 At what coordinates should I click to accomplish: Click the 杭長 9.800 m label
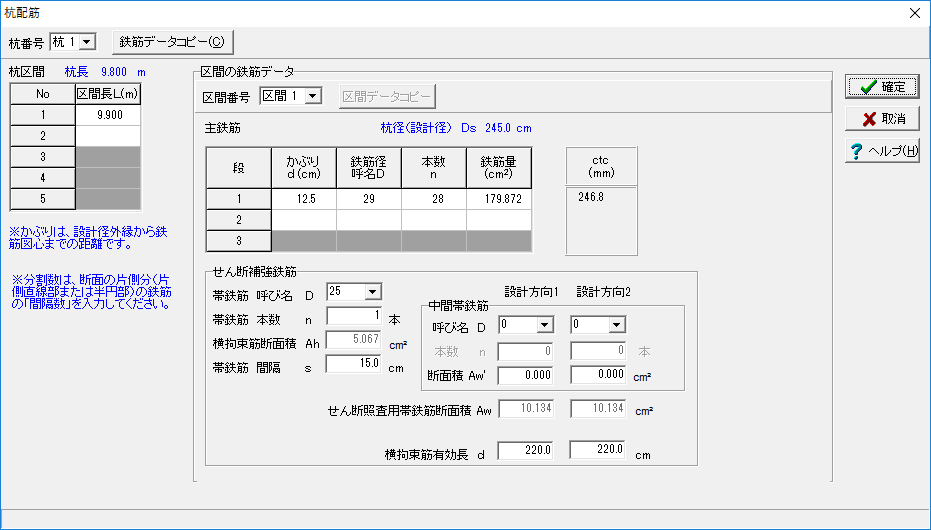click(x=105, y=72)
